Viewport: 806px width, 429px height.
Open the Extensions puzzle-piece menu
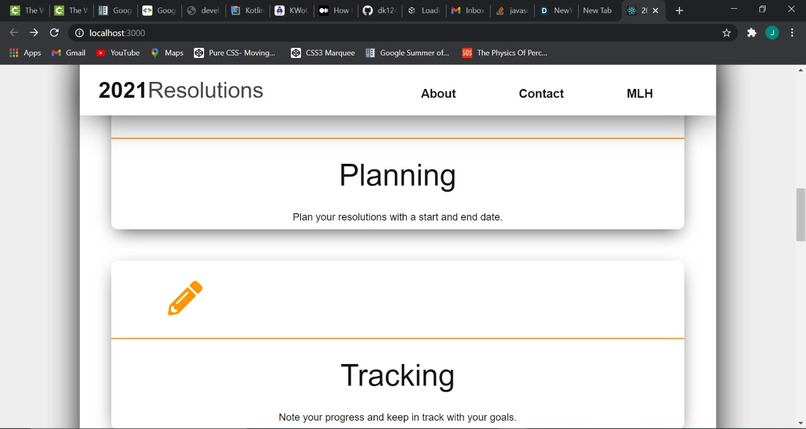coord(752,33)
